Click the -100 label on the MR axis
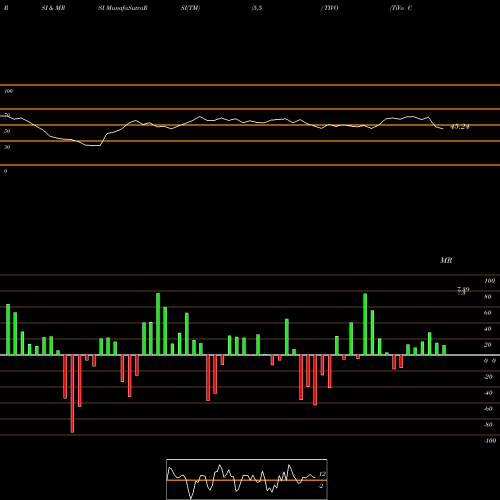 pos(490,441)
